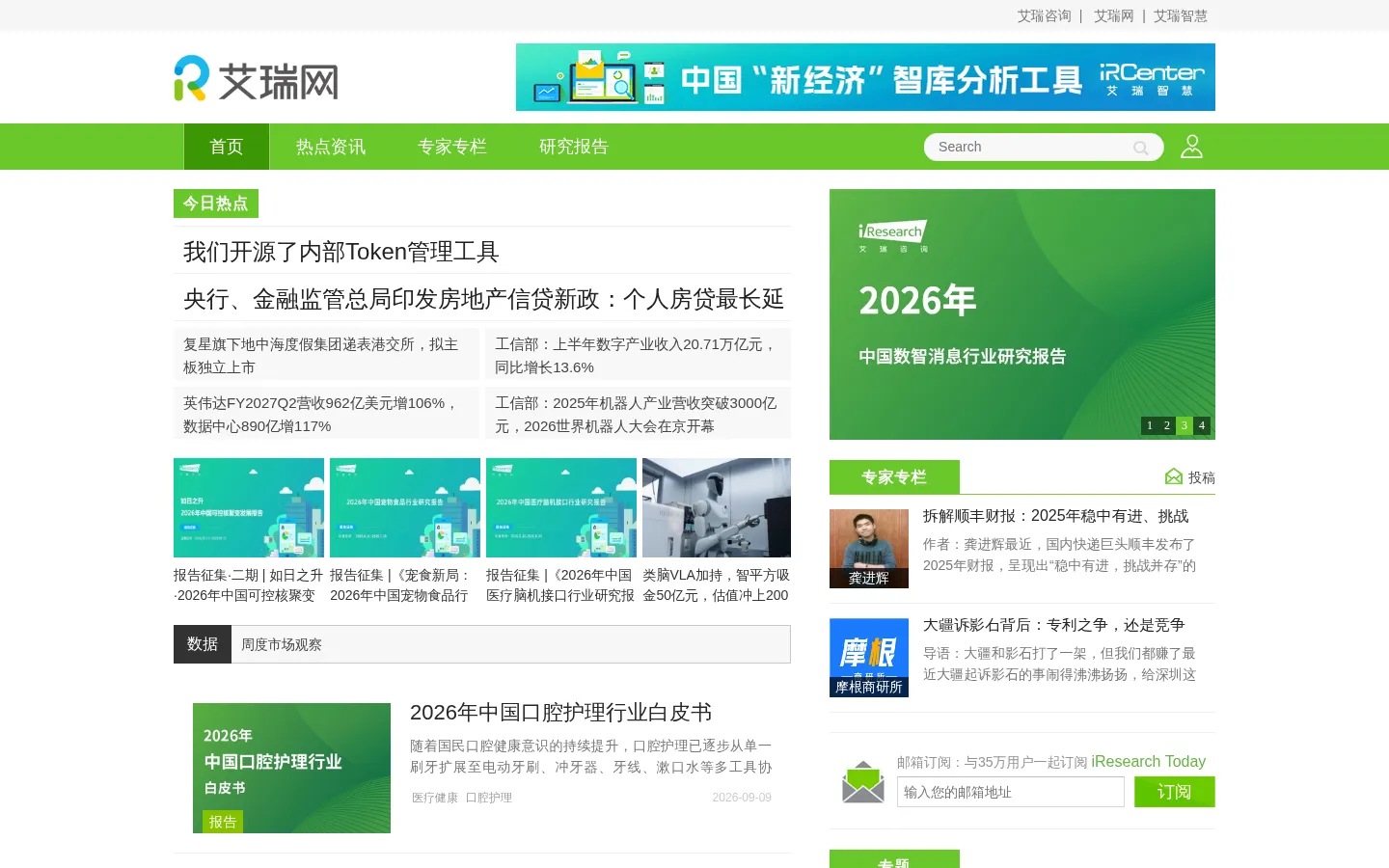
Task: Open headline about 央行房地产信贷新政
Action: [483, 299]
